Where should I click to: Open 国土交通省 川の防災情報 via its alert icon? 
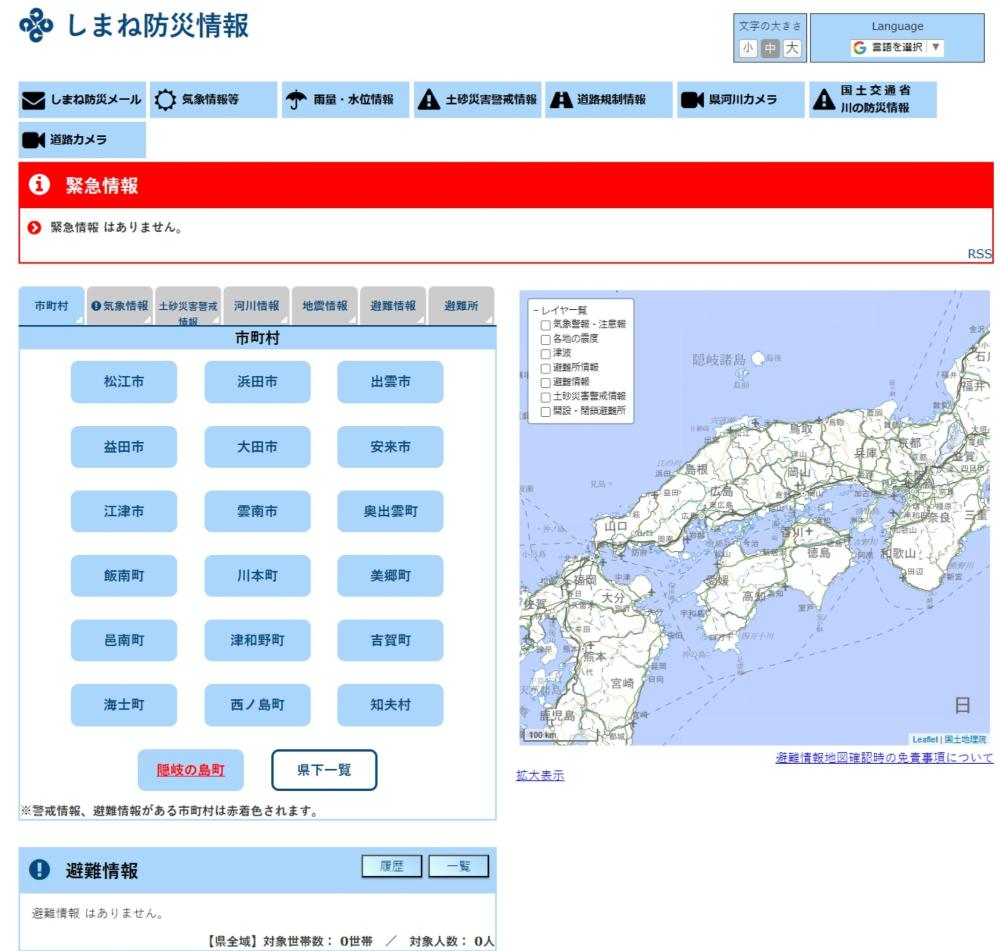coord(824,99)
